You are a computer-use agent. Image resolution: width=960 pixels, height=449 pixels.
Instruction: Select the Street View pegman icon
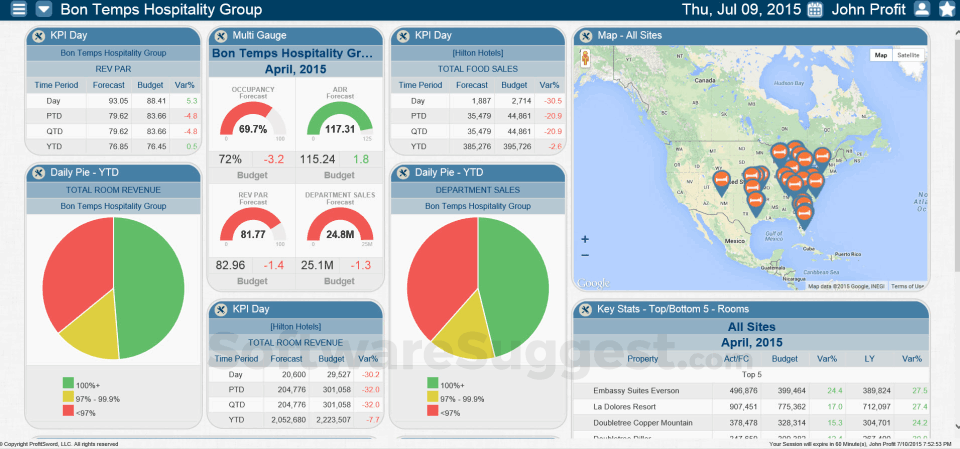click(x=585, y=58)
